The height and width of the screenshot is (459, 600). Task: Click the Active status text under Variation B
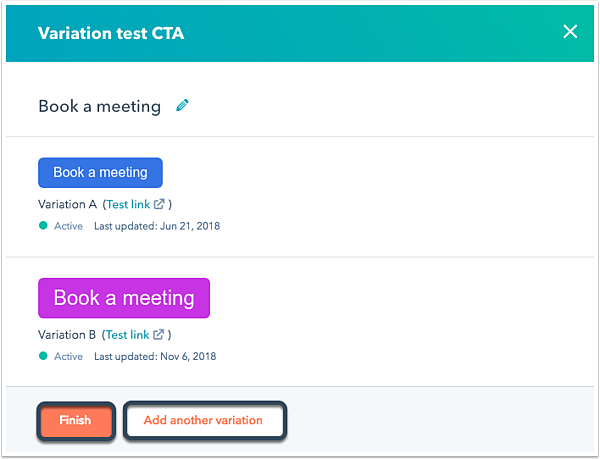click(x=68, y=356)
